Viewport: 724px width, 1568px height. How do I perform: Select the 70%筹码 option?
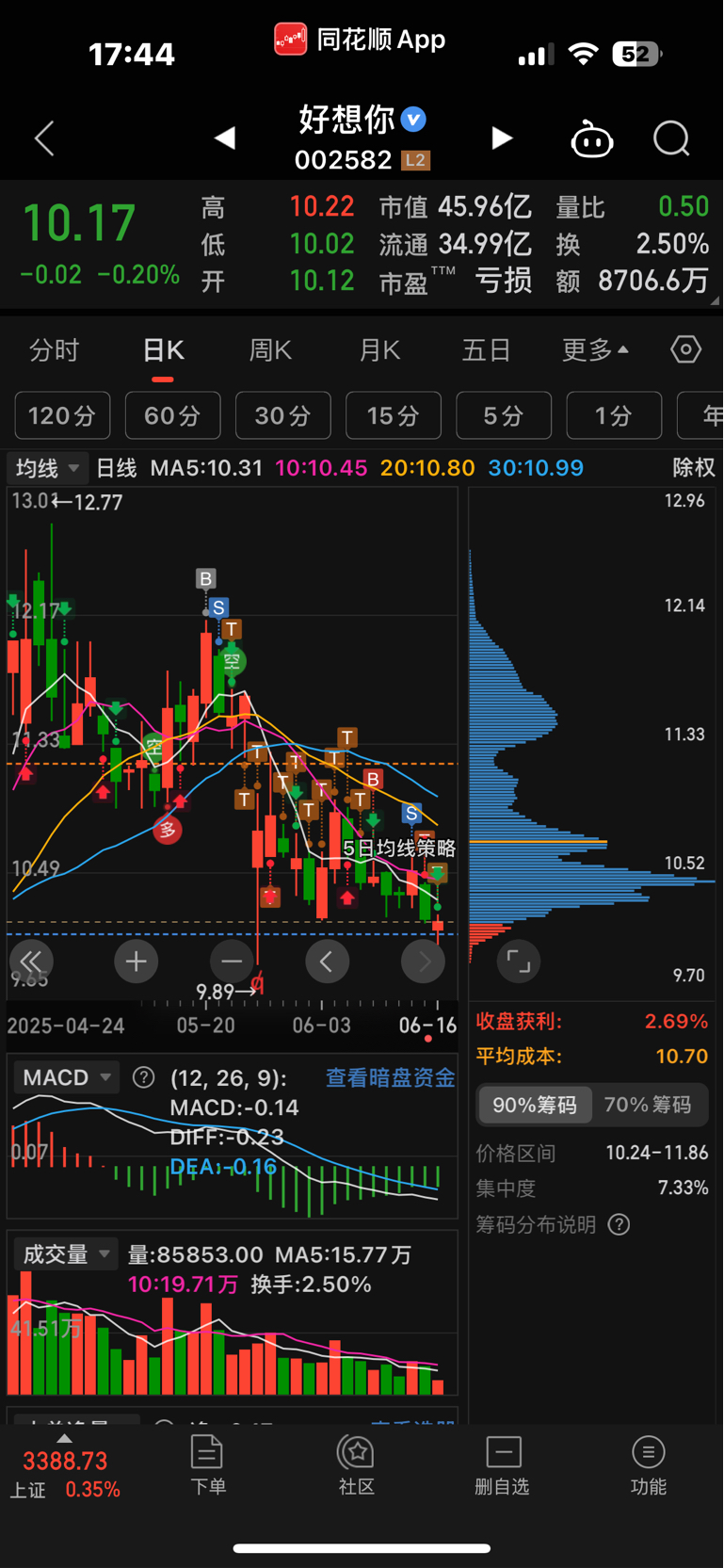648,1105
